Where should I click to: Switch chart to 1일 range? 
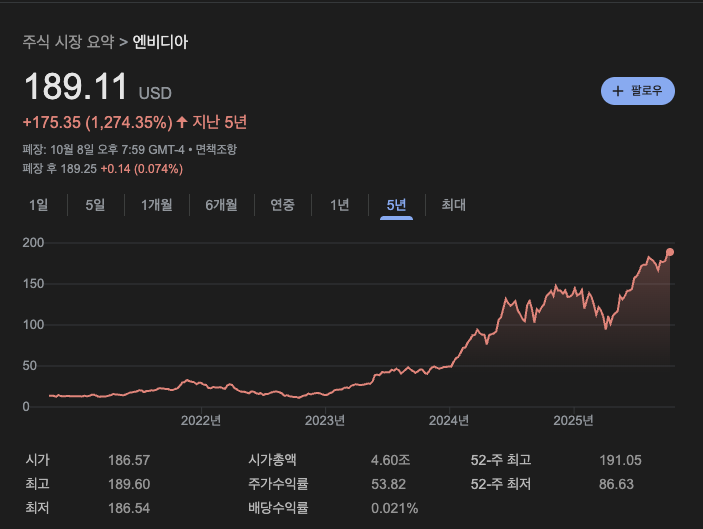point(39,205)
